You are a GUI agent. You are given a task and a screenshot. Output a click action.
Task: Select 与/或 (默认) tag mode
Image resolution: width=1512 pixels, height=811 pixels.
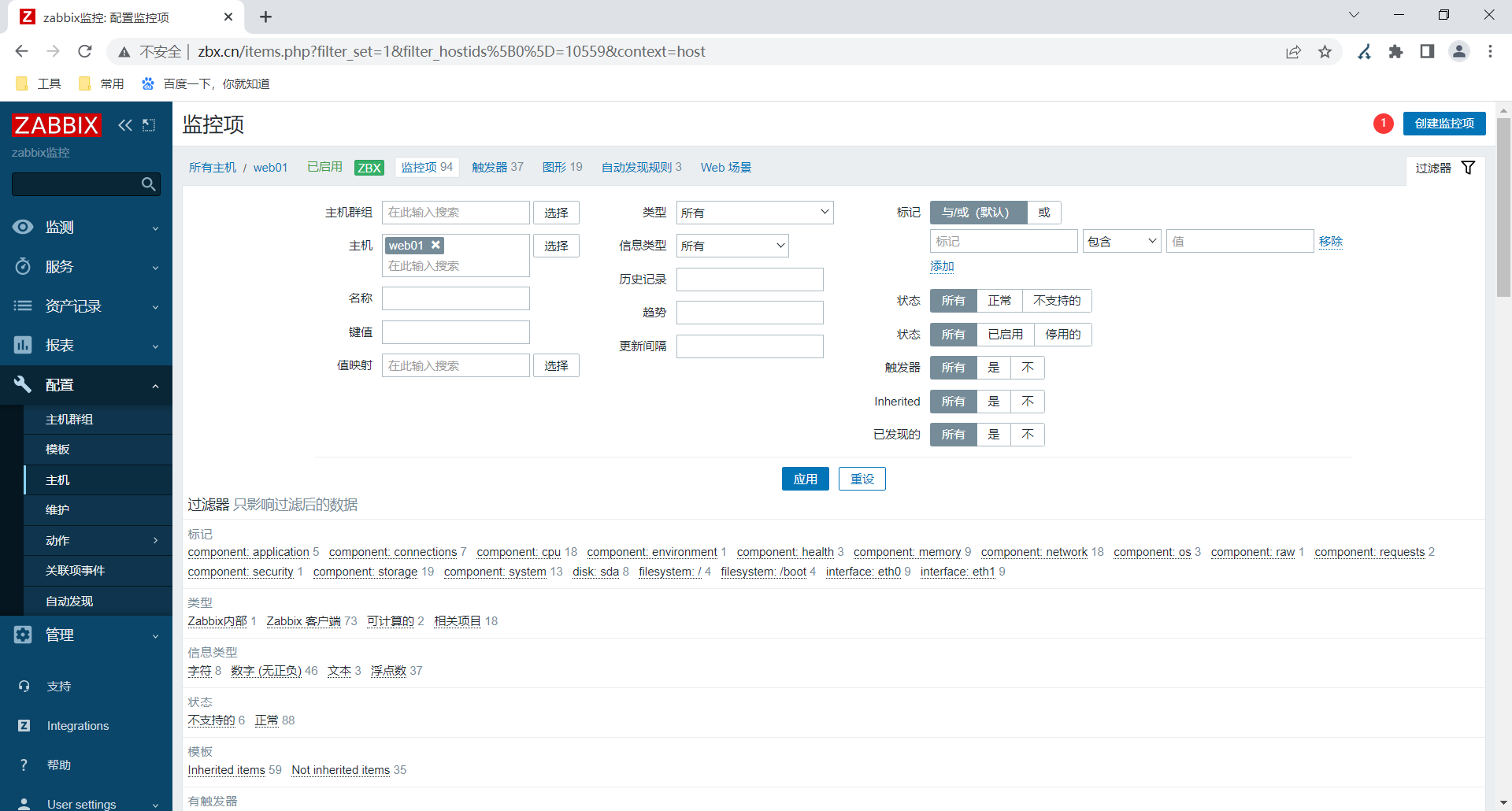(x=978, y=213)
